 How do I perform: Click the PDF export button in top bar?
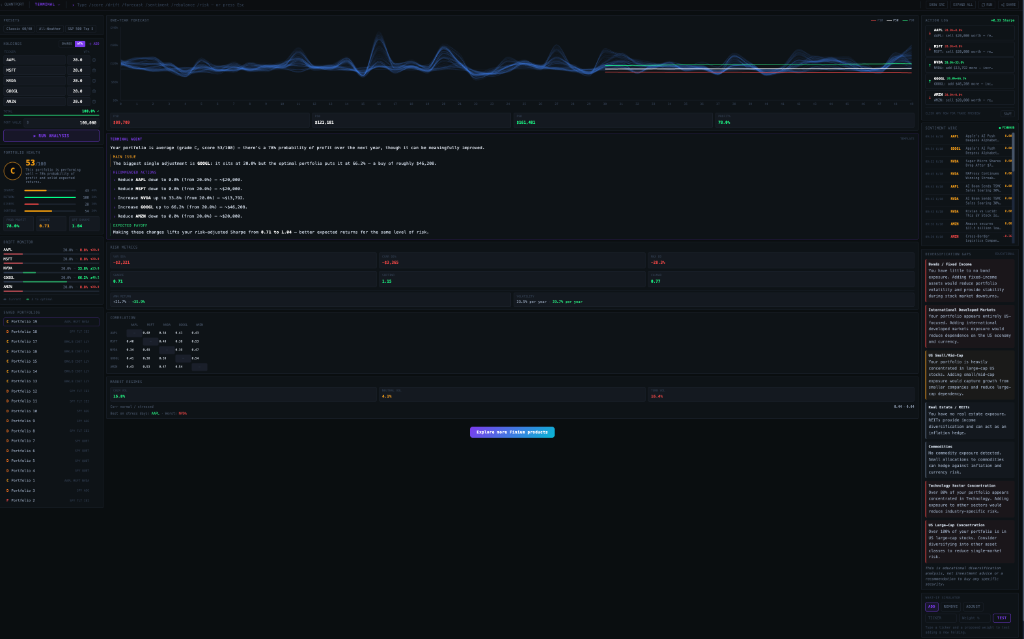point(987,5)
